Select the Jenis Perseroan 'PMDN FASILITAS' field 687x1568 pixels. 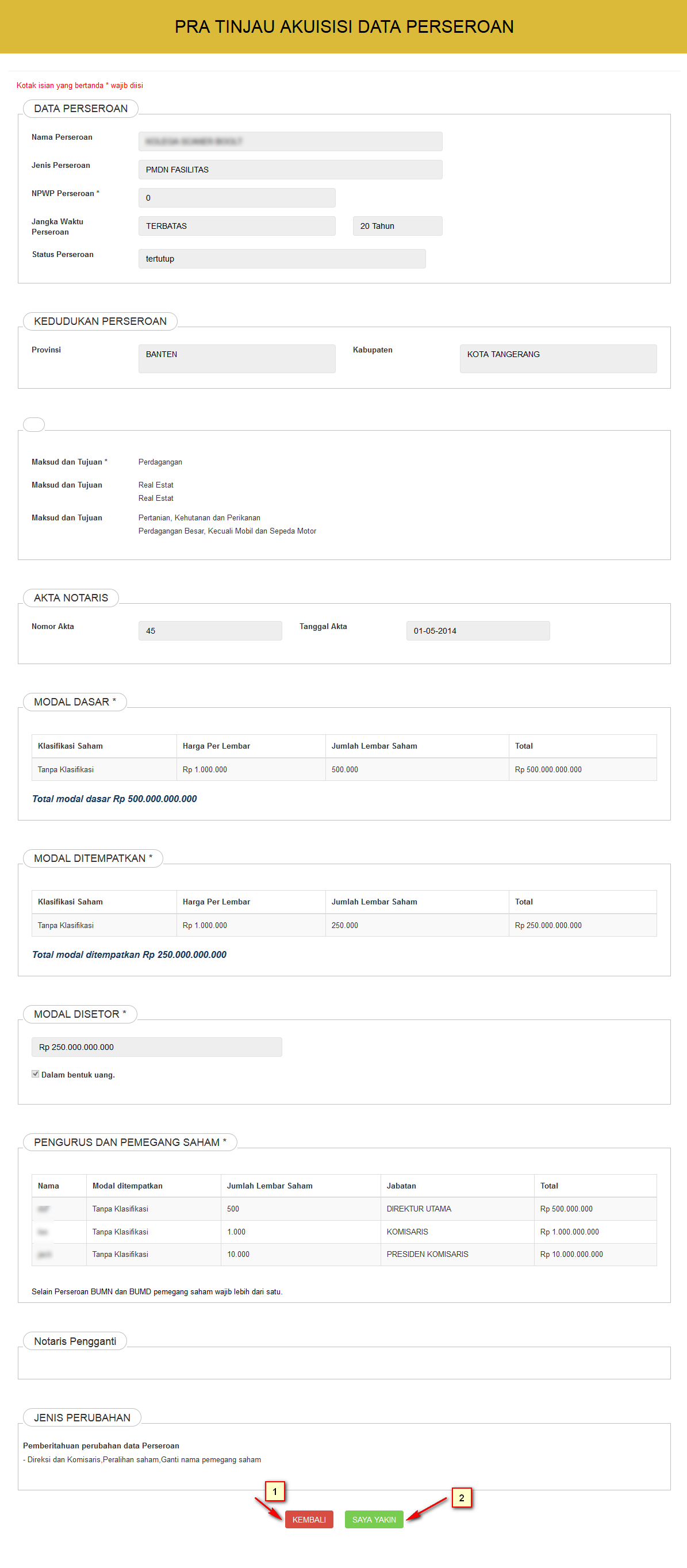pyautogui.click(x=290, y=170)
